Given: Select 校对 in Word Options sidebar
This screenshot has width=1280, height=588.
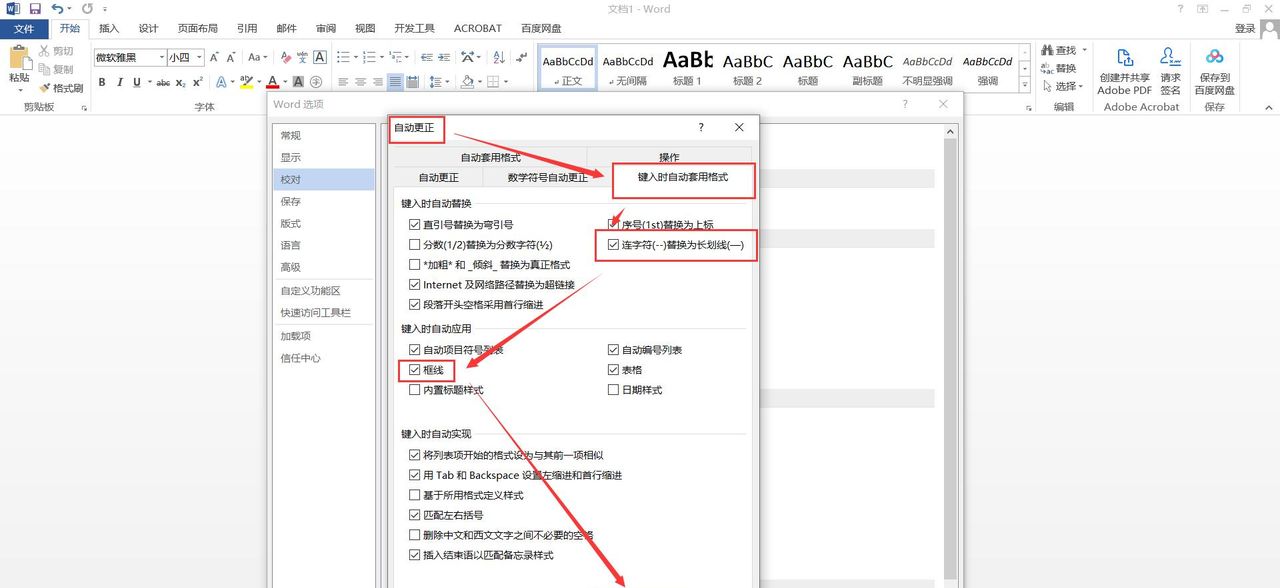Looking at the screenshot, I should coord(291,178).
